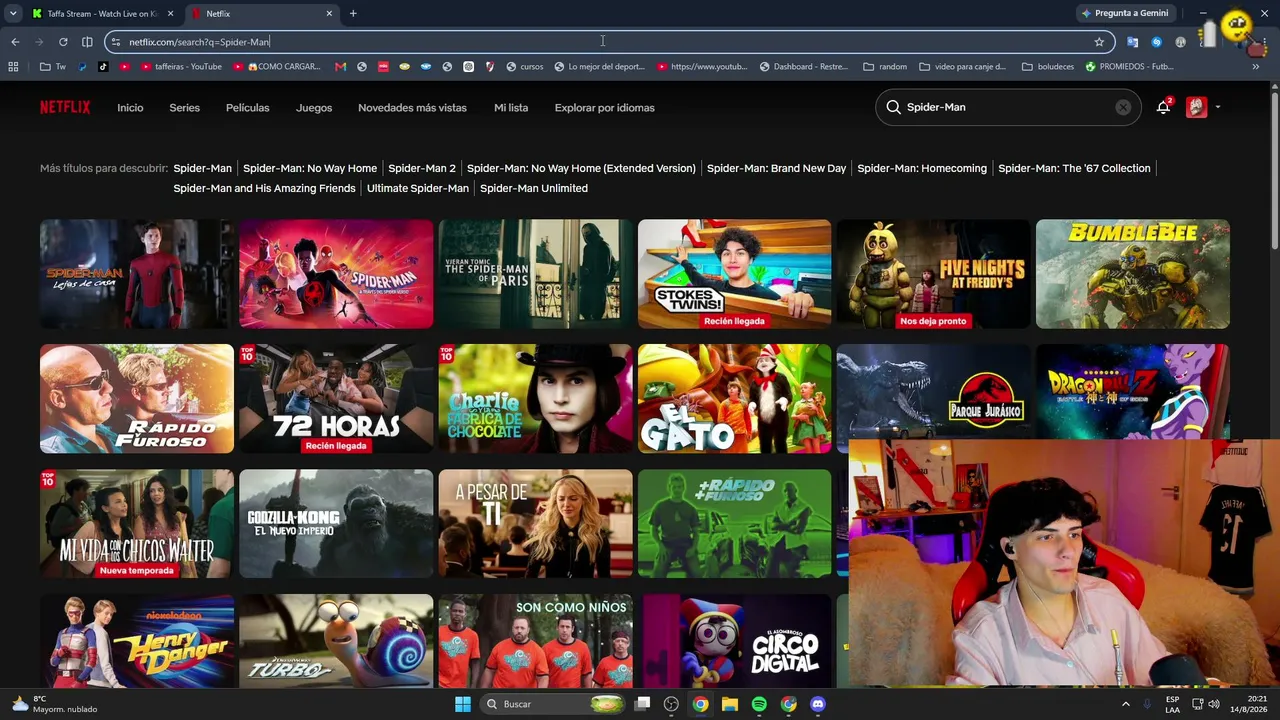Close the Netflix browser tab
The width and height of the screenshot is (1280, 720).
329,14
